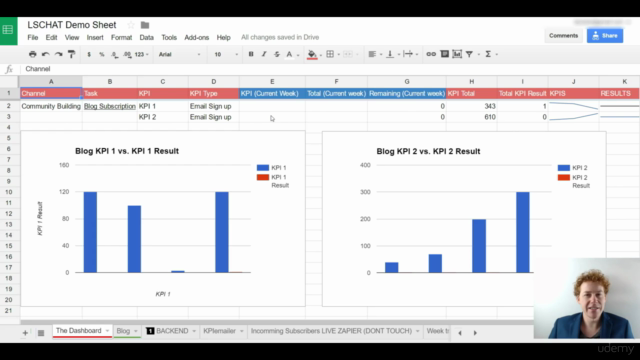Click the text wrapping icon

[x=408, y=54]
